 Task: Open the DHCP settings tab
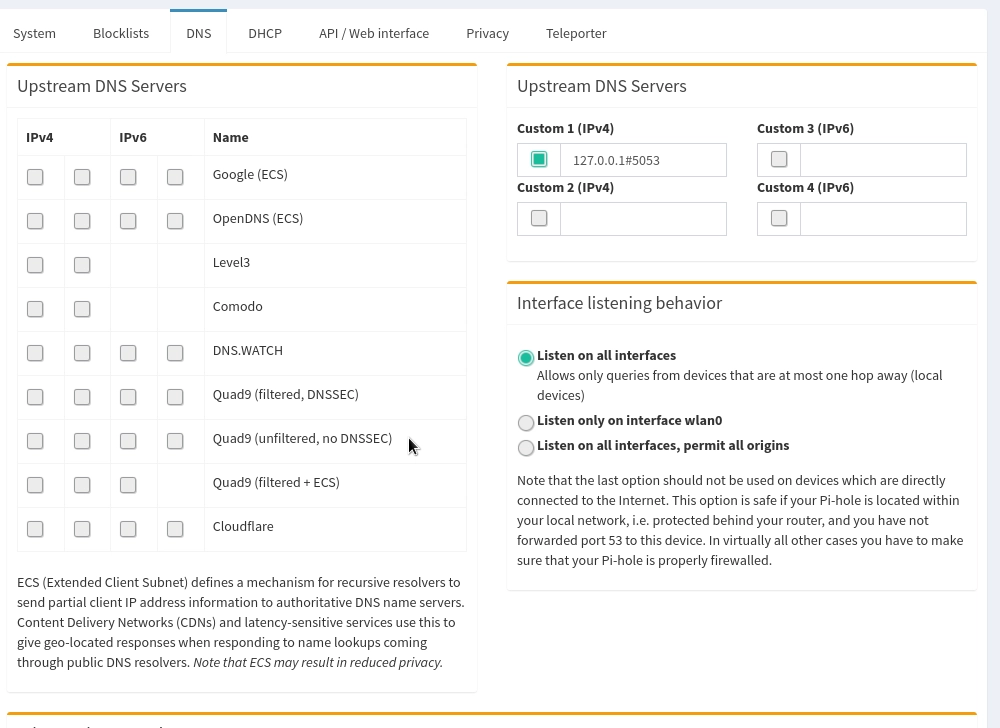coord(265,33)
